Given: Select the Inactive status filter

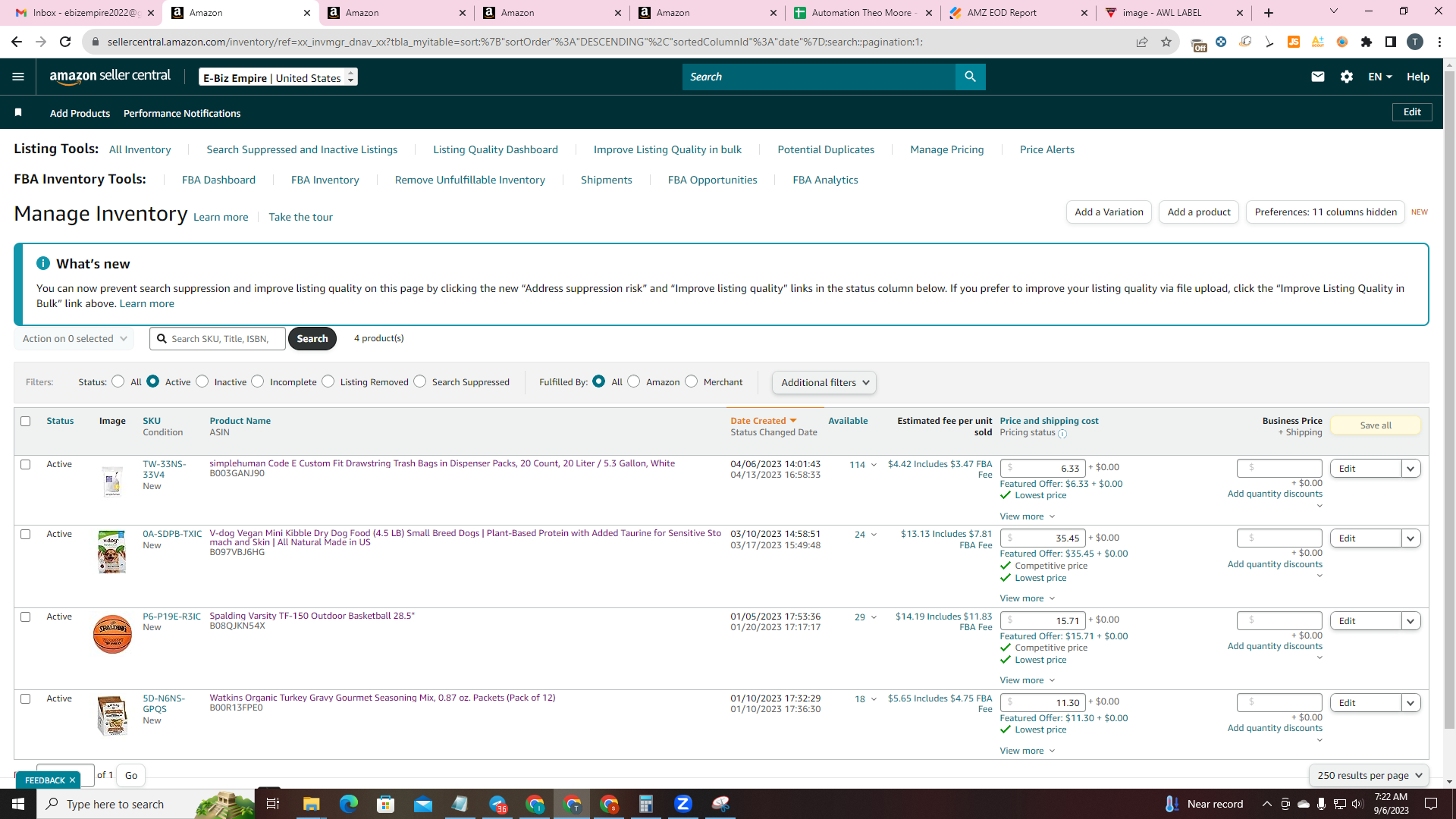Looking at the screenshot, I should coord(202,381).
